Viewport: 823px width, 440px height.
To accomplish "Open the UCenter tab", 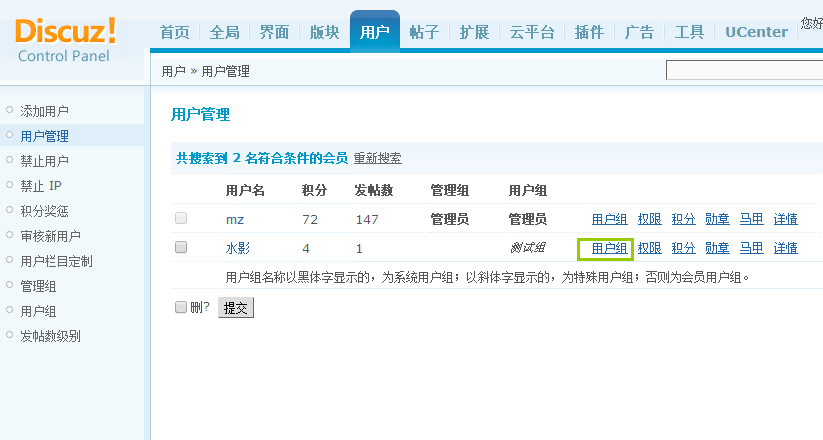I will [x=756, y=32].
